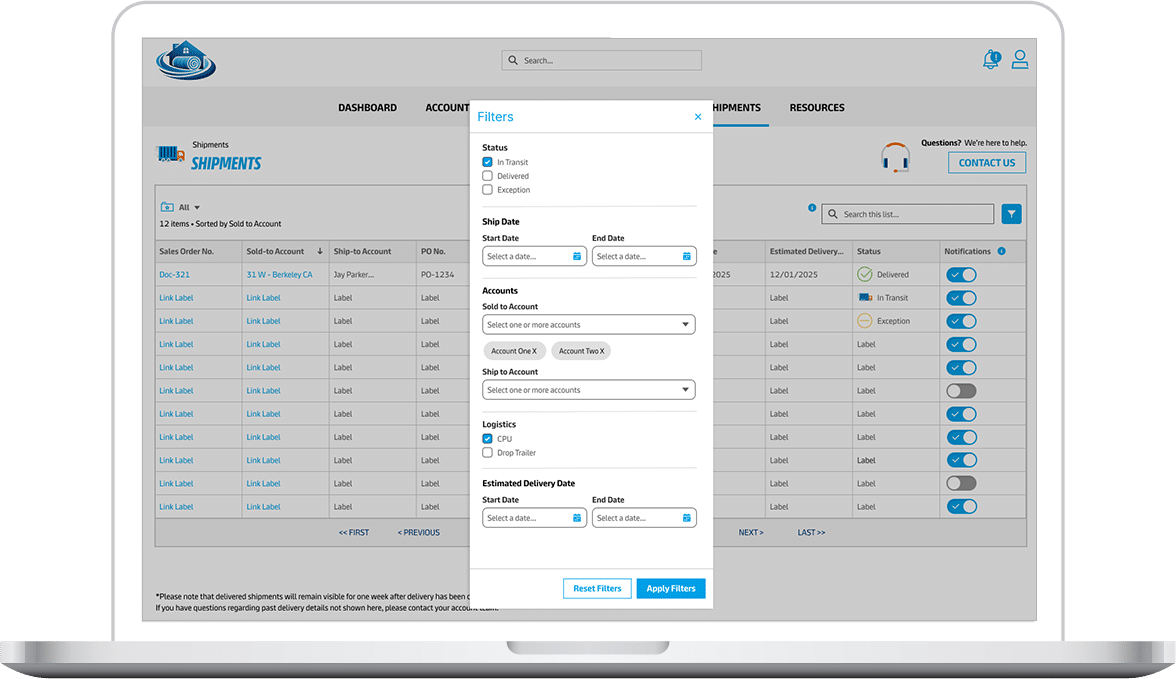Click the company house logo
Viewport: 1176px width, 679px height.
186,61
